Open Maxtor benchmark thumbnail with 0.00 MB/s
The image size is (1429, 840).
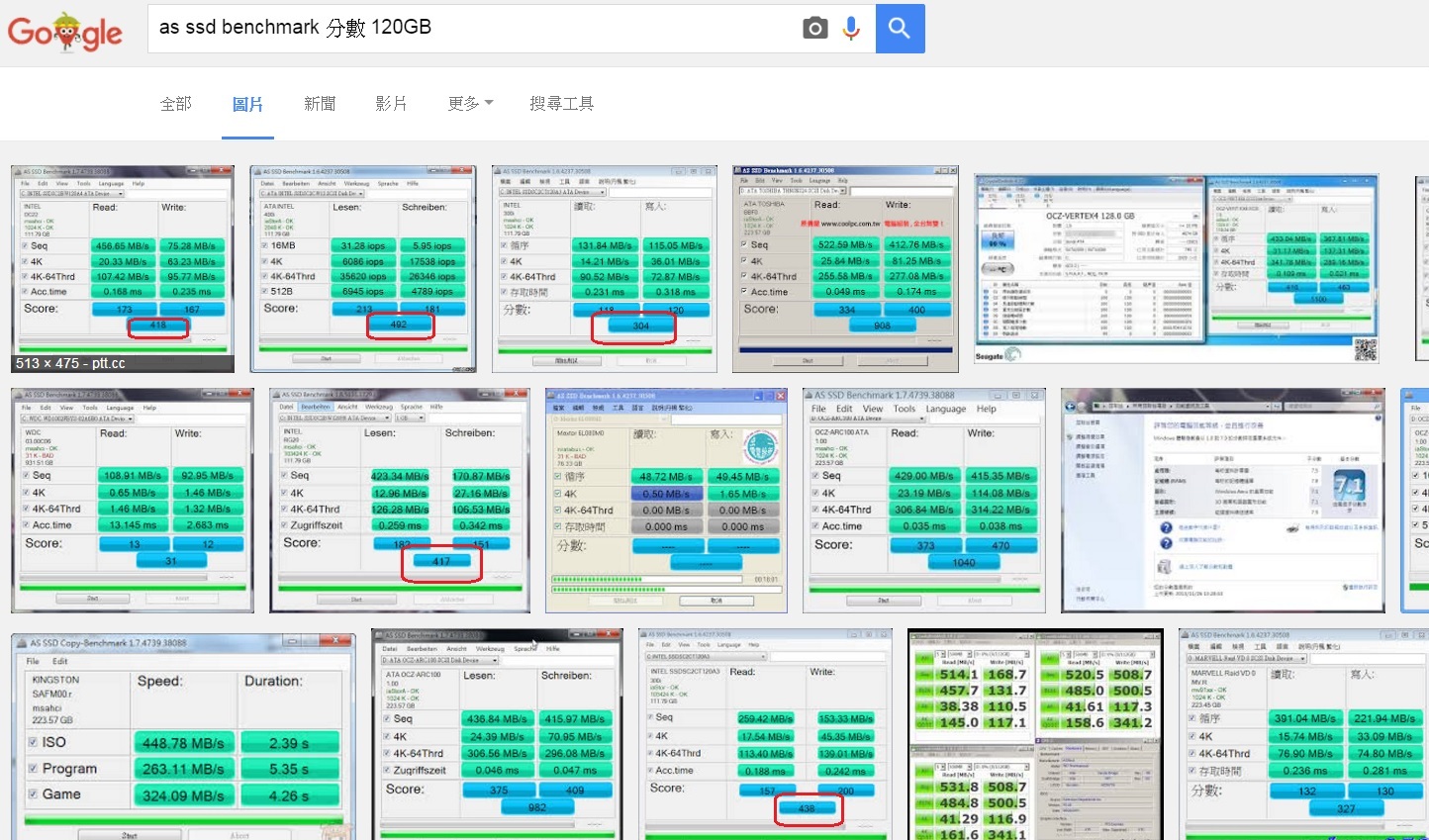pyautogui.click(x=667, y=501)
